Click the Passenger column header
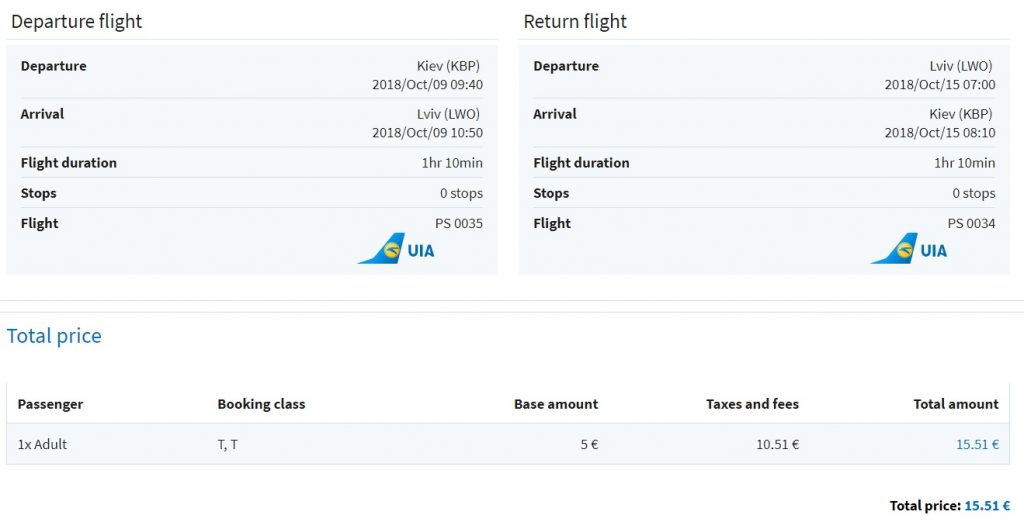This screenshot has width=1024, height=522. (x=50, y=404)
